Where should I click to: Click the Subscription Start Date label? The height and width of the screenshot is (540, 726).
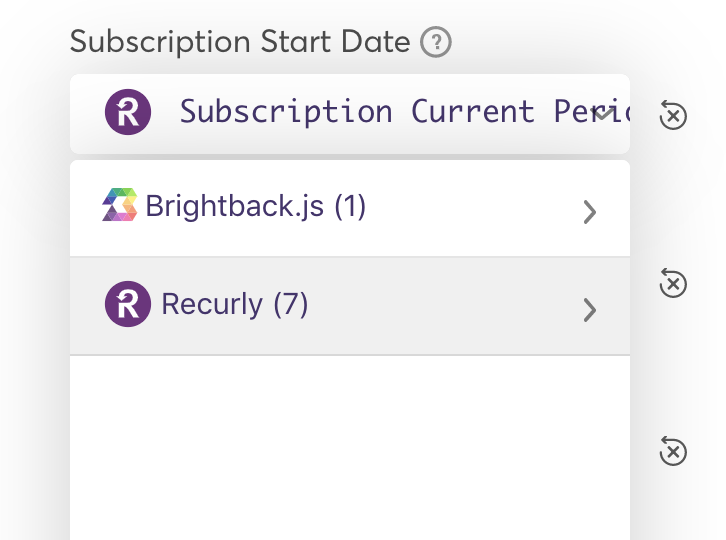coord(240,42)
